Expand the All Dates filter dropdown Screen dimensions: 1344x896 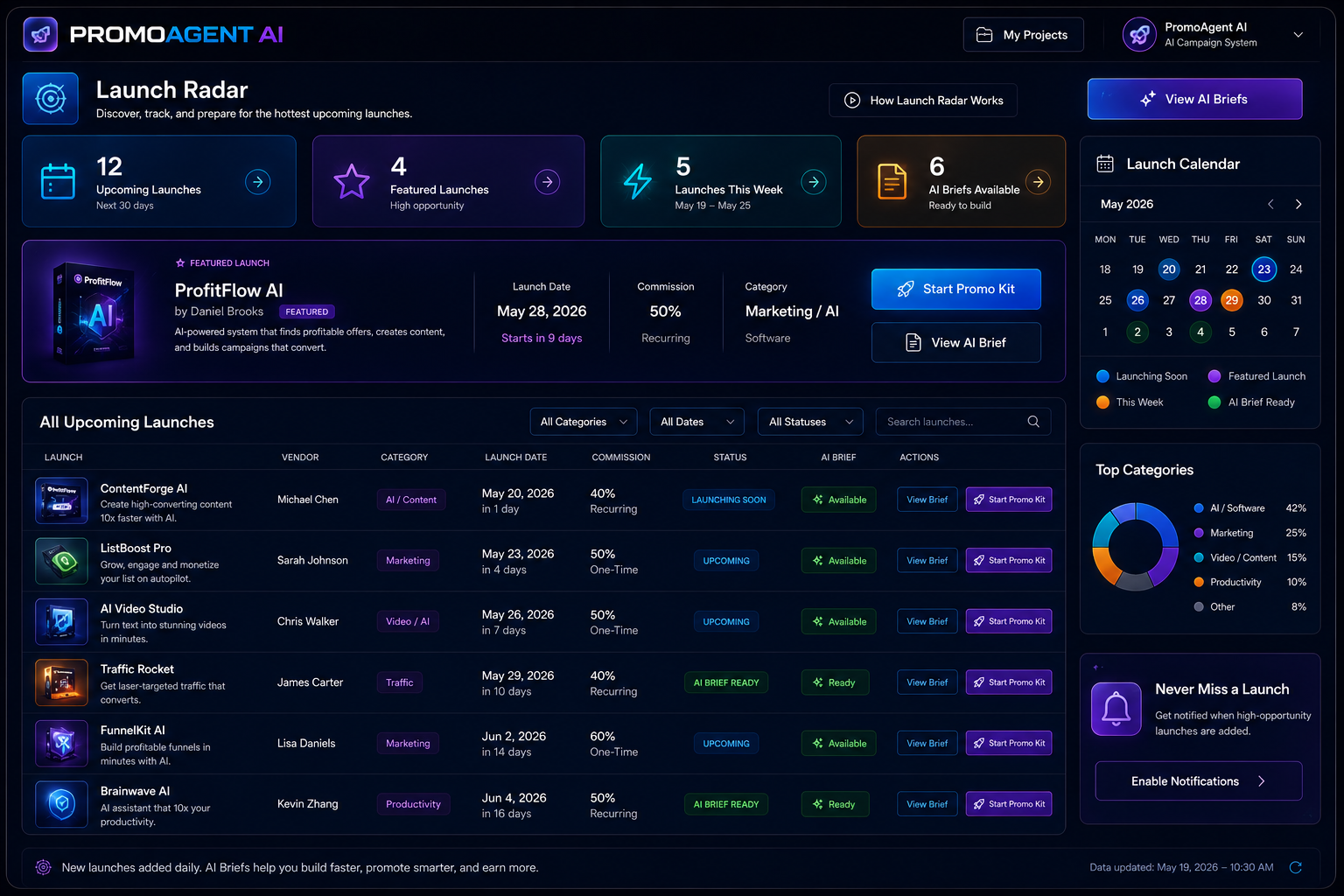point(697,422)
